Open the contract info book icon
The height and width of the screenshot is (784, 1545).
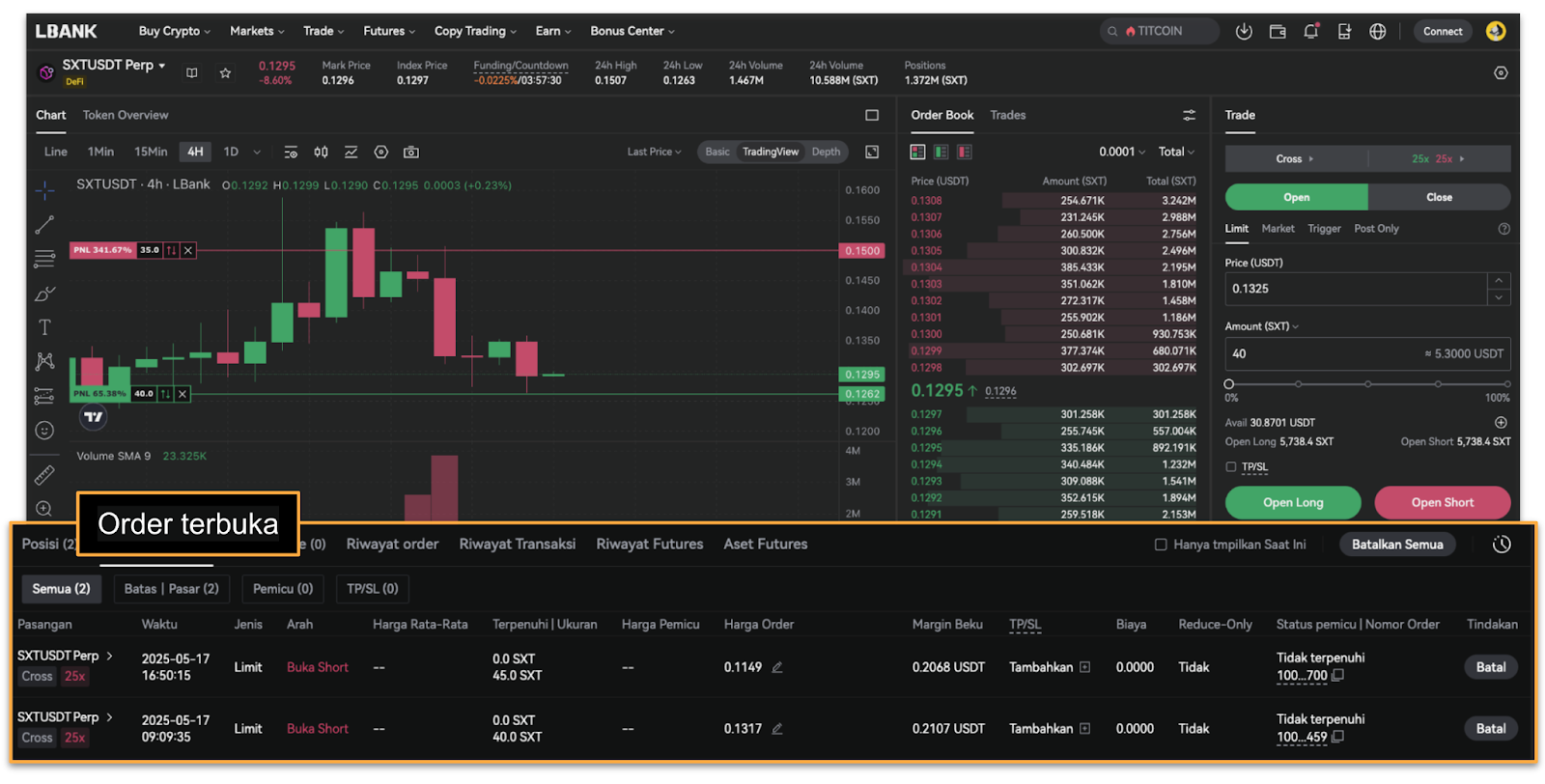pos(192,72)
